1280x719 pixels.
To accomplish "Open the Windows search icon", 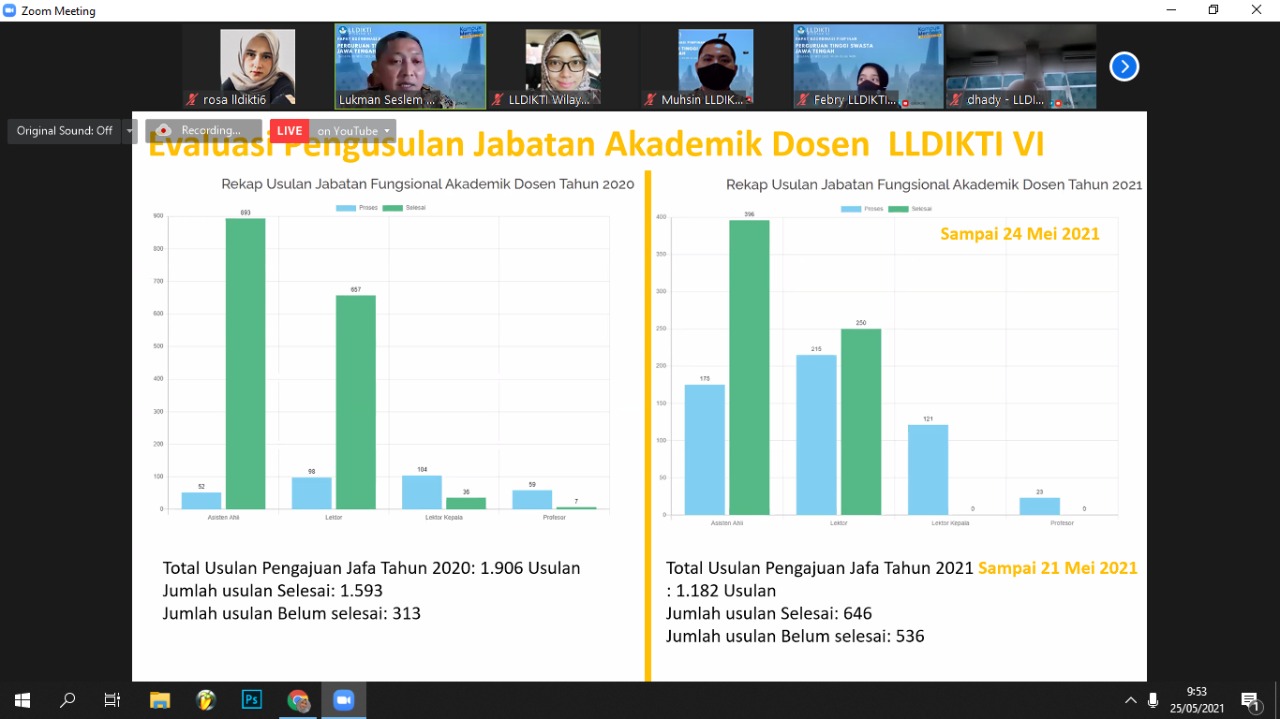I will point(67,700).
